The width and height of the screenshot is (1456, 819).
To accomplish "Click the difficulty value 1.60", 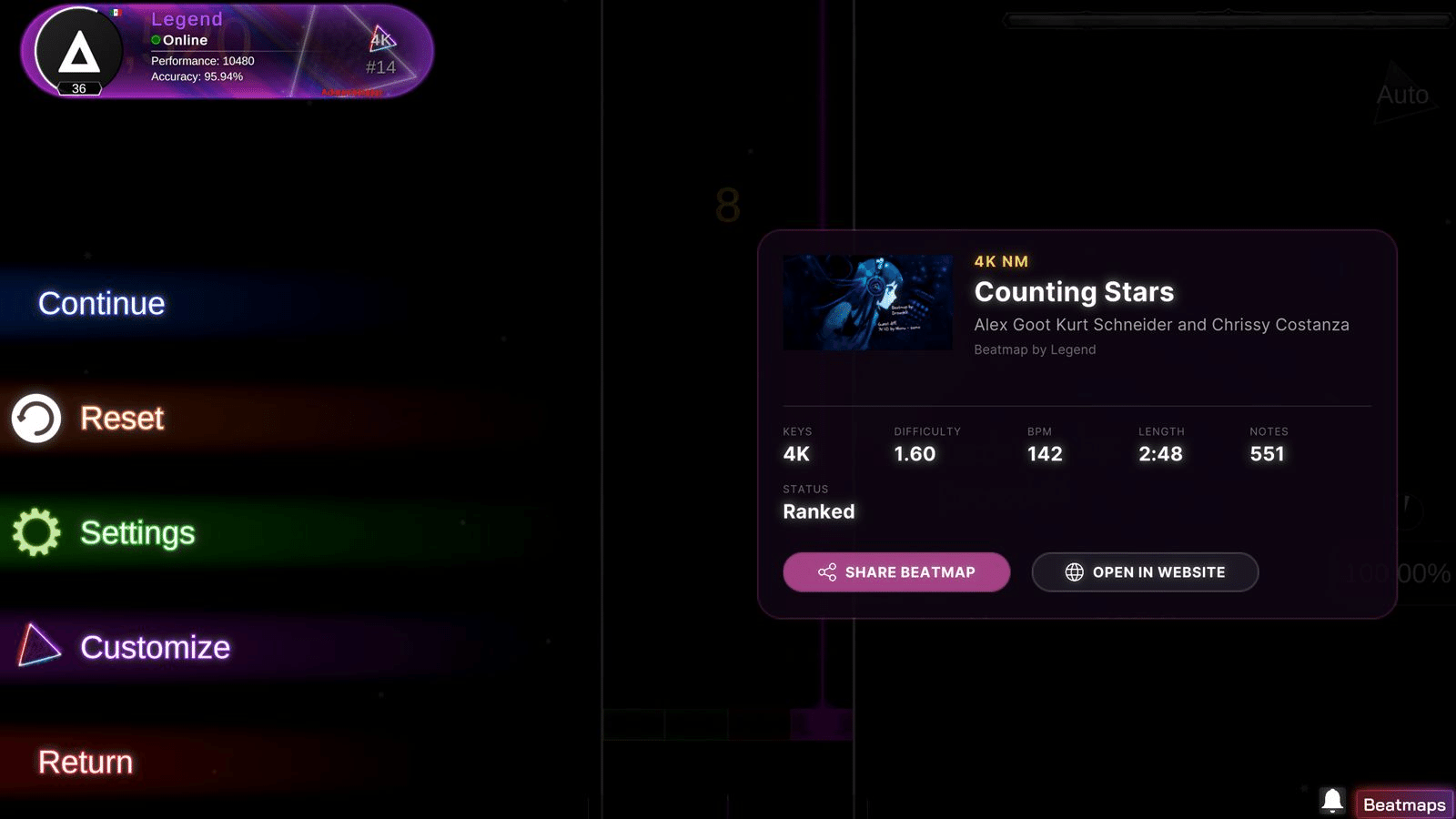I will point(915,454).
